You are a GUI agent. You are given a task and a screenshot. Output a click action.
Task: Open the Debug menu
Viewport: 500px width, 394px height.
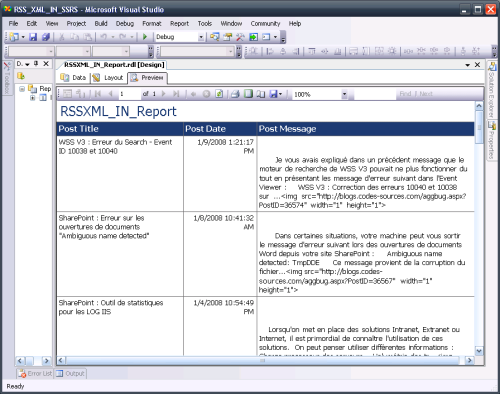[125, 23]
